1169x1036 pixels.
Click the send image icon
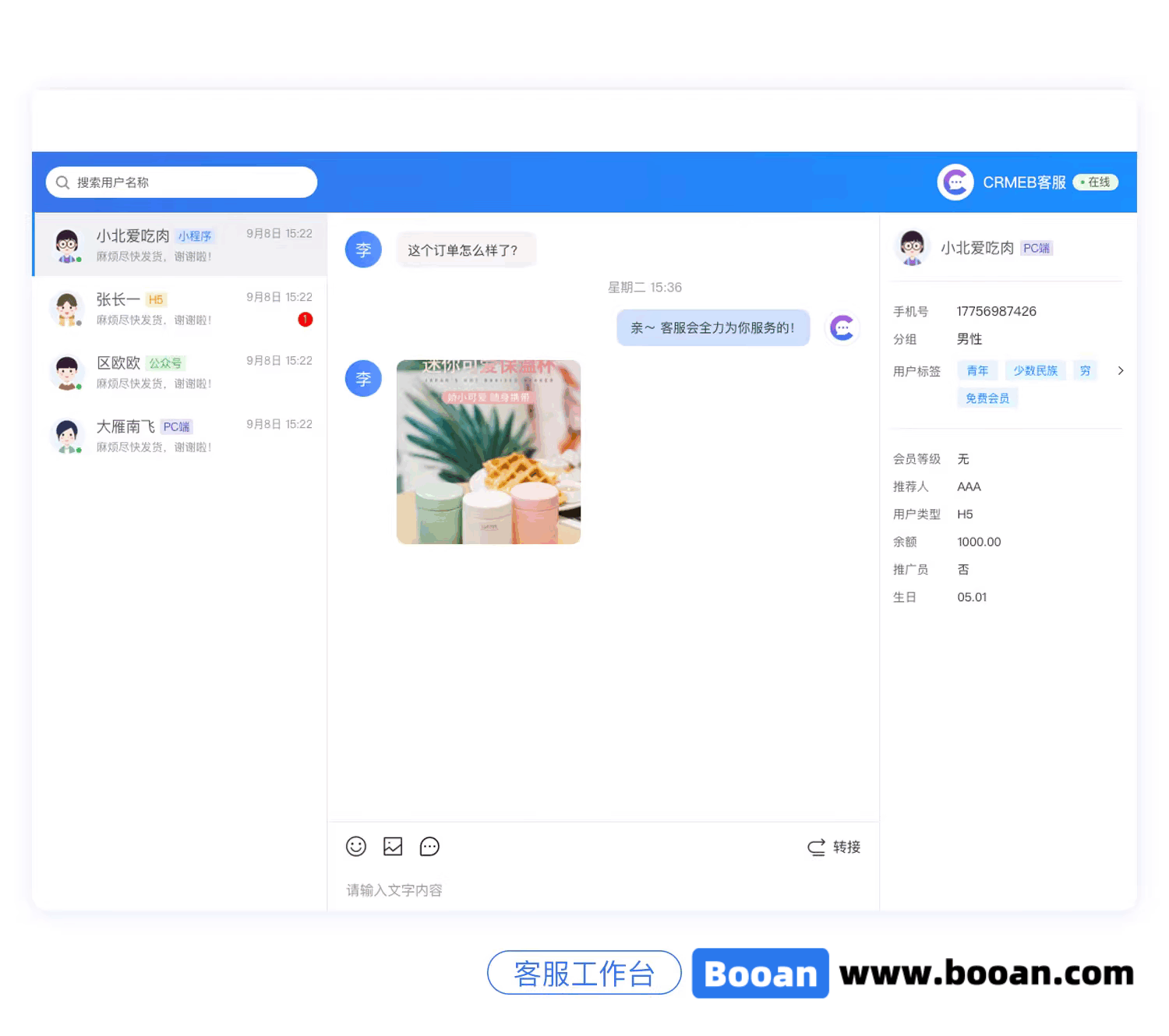pos(393,847)
